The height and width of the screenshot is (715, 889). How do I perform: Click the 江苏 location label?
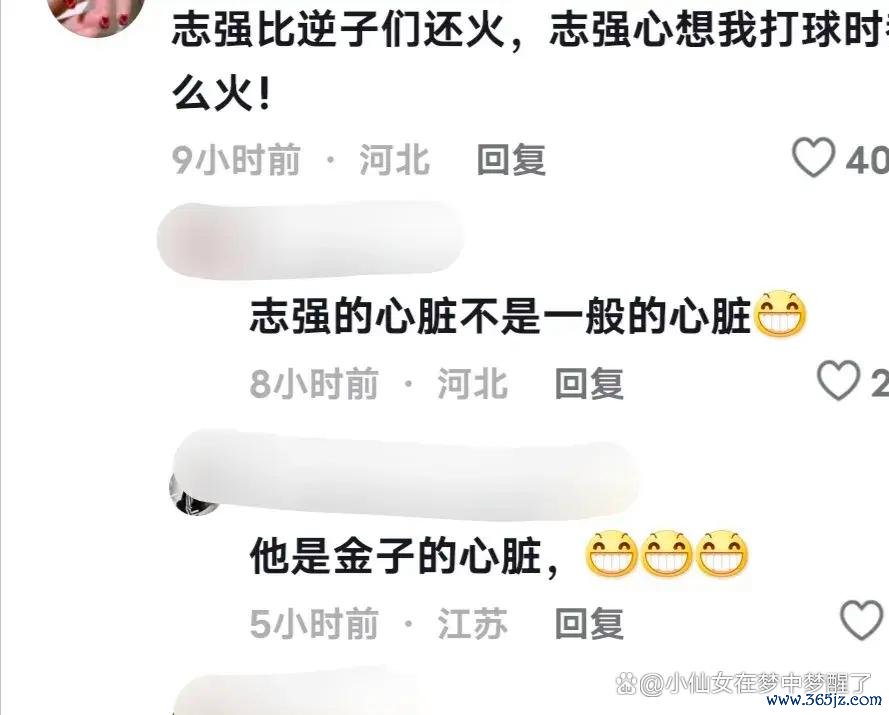472,623
